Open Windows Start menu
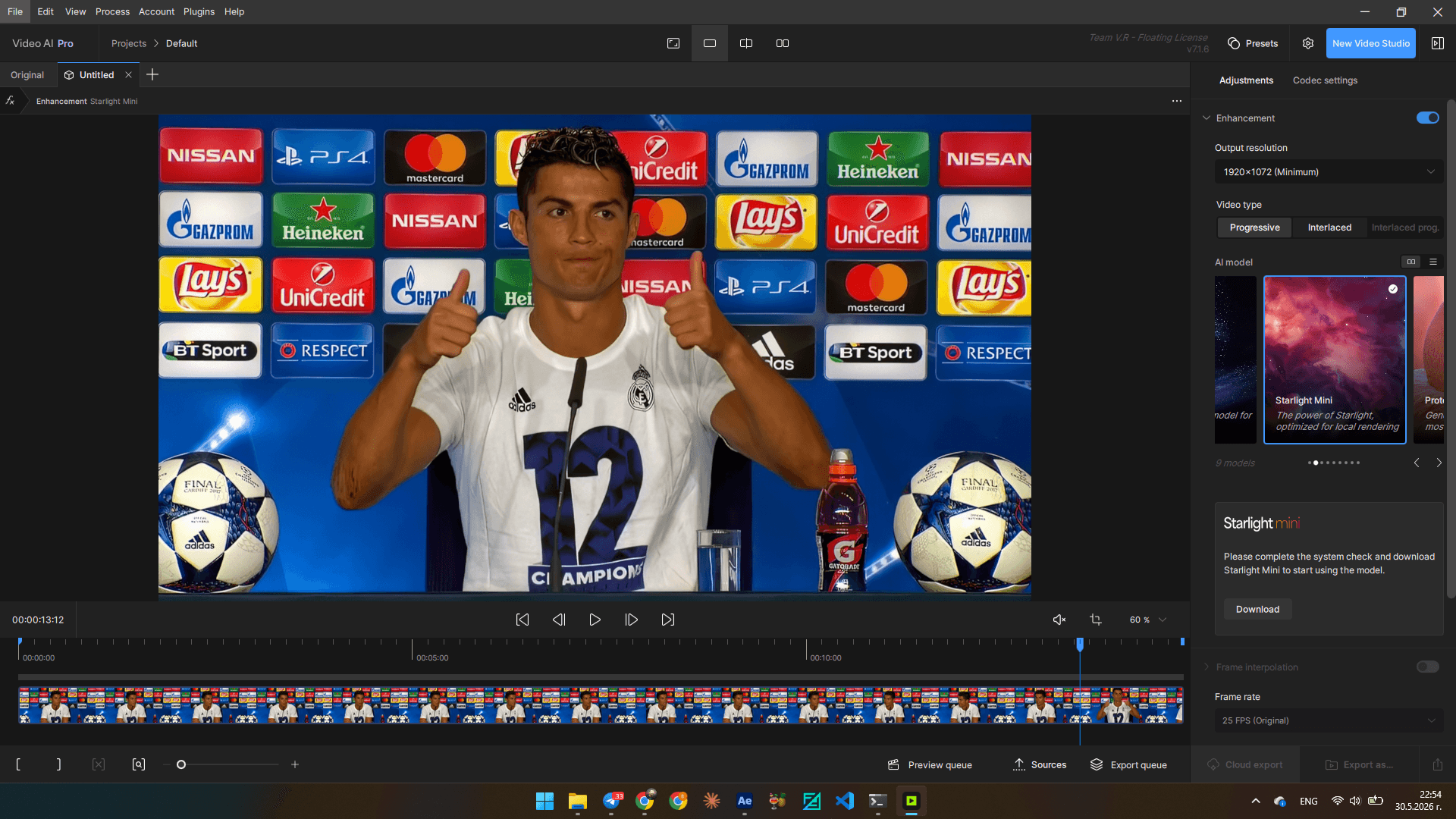This screenshot has height=819, width=1456. click(544, 801)
